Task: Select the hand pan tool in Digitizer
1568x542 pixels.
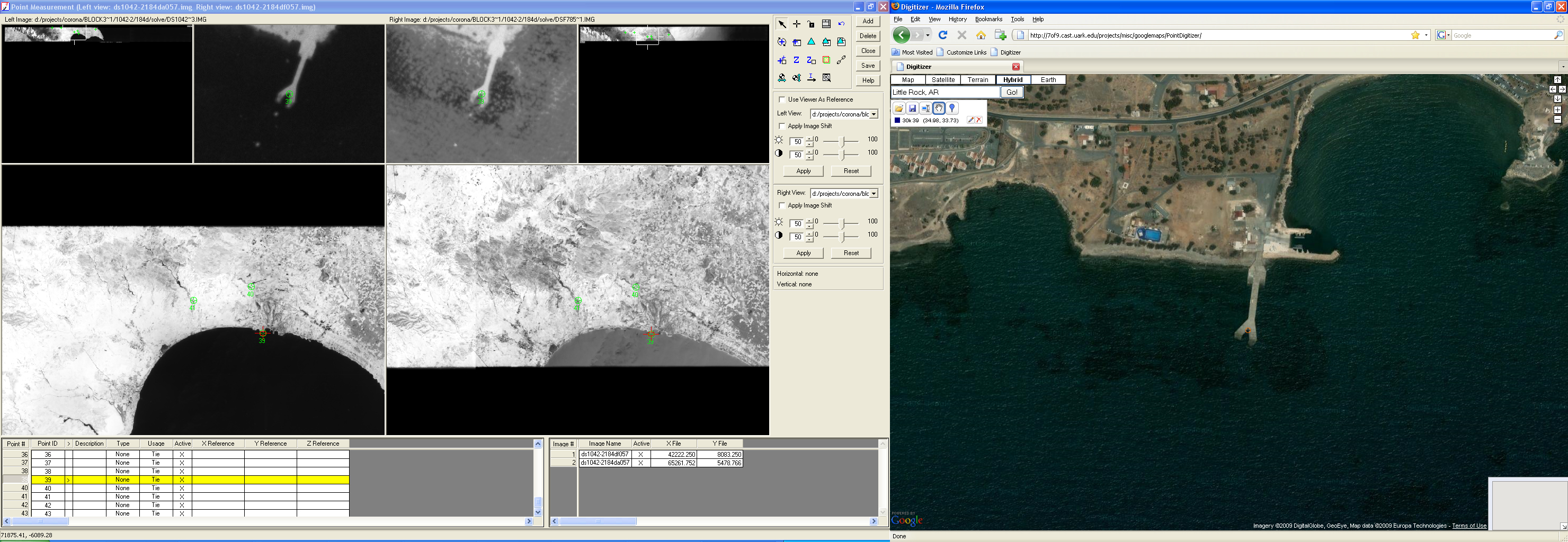Action: [939, 109]
